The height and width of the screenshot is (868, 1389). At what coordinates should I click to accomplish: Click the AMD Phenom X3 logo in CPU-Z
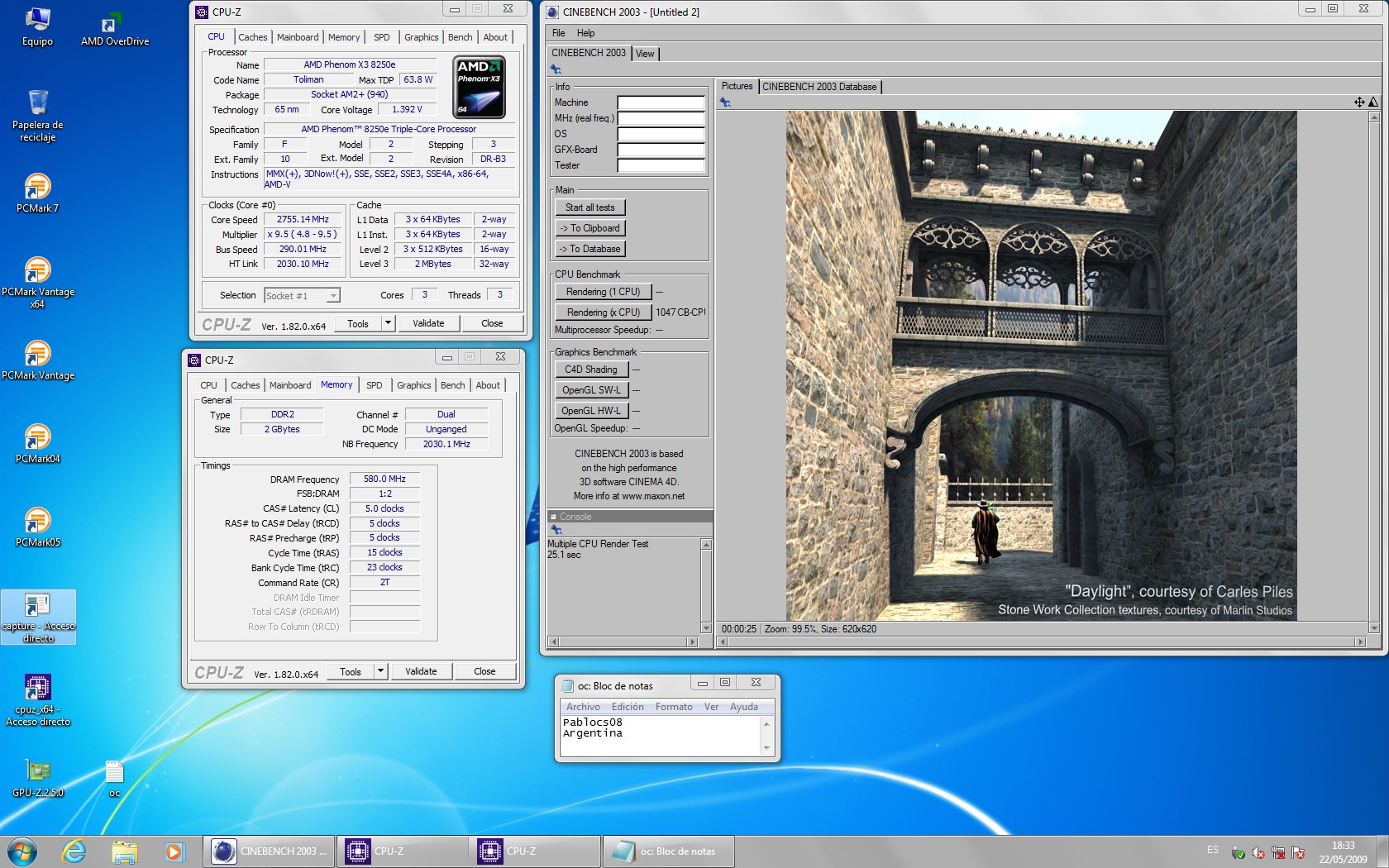(480, 87)
